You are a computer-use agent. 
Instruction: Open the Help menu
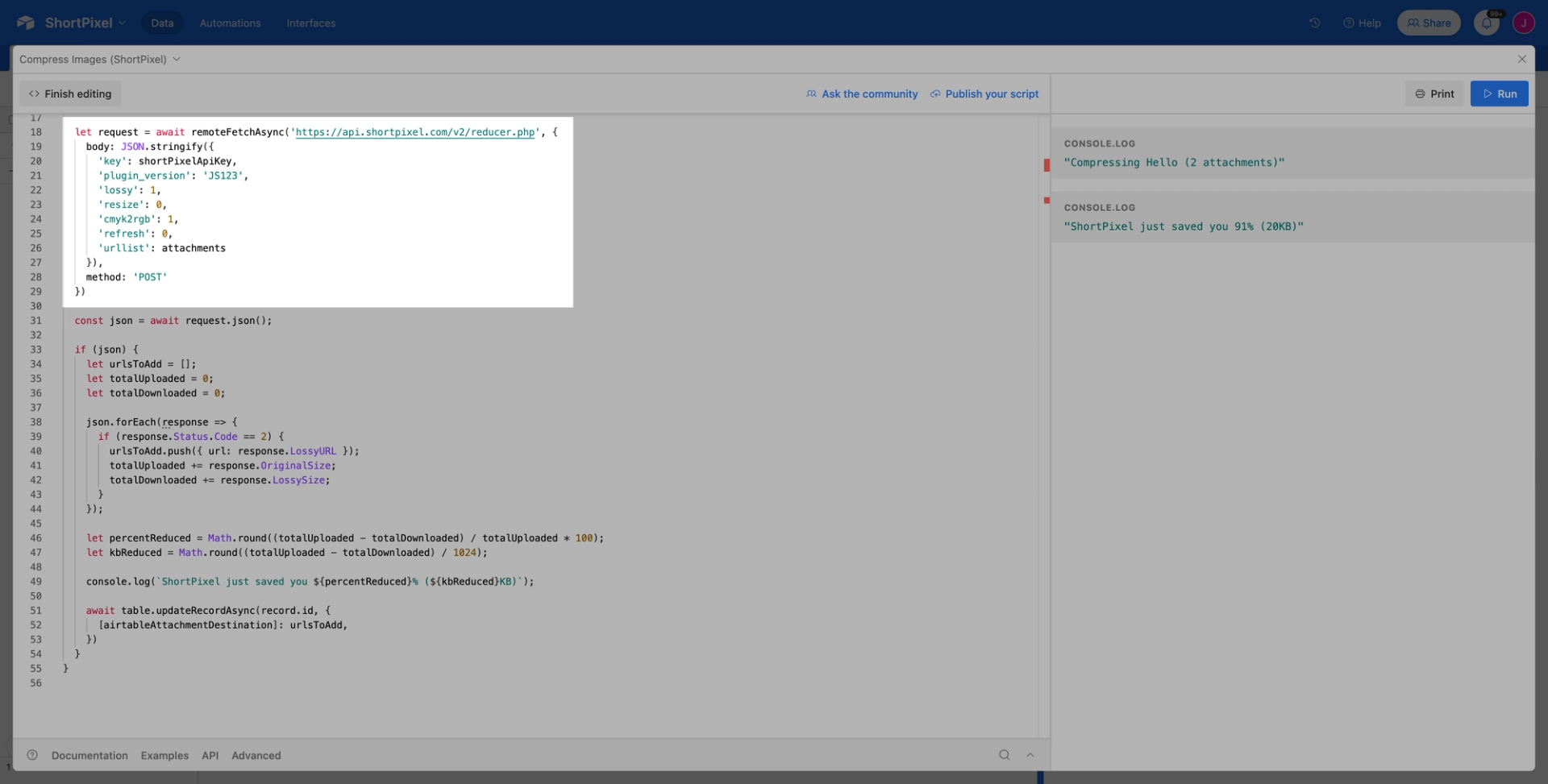tap(1362, 23)
